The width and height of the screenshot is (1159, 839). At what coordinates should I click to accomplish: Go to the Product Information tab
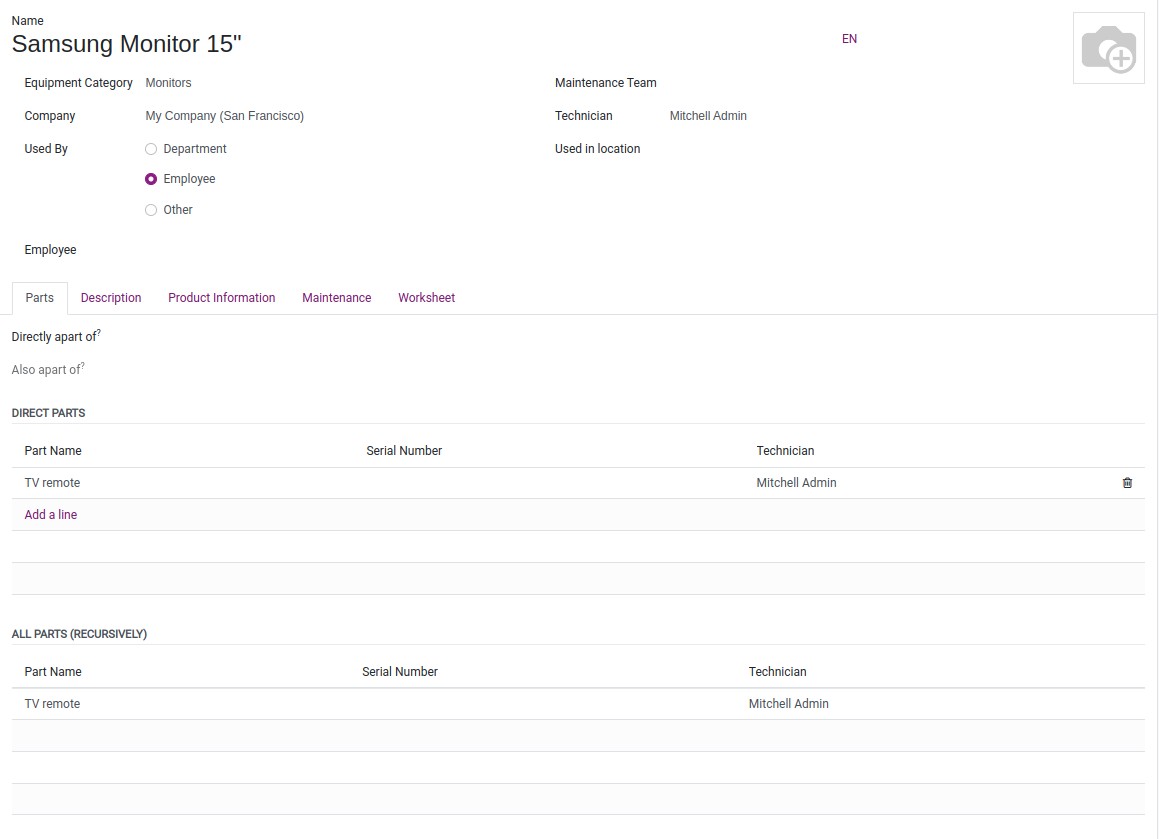[x=222, y=298]
